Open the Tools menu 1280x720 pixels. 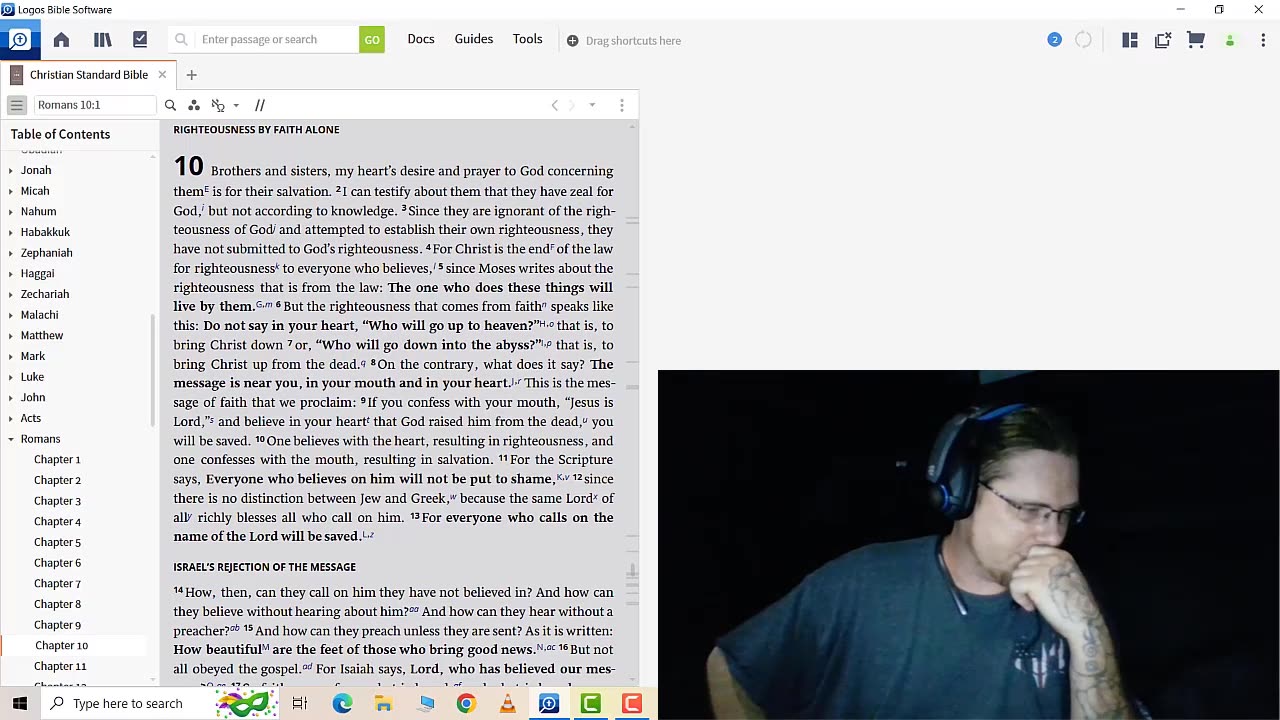tap(528, 39)
